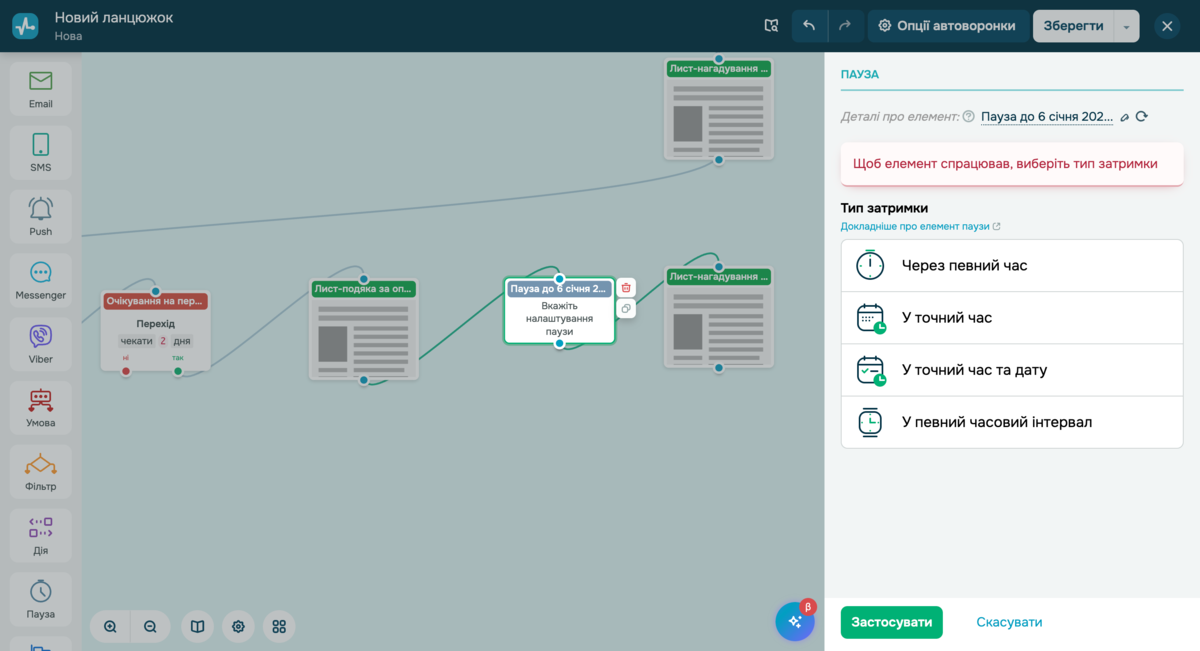Select the Email block in sidebar
The width and height of the screenshot is (1200, 651).
tap(41, 89)
